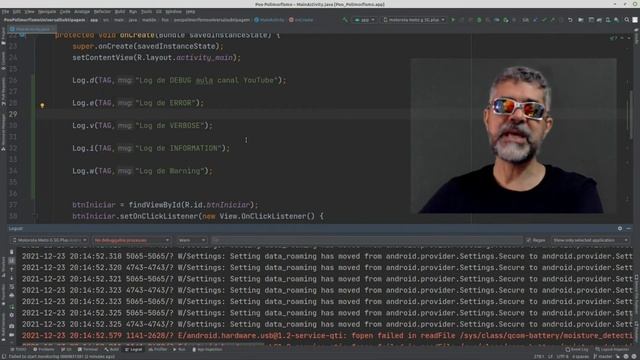Click 'setContentView(R.layout.activity_main)' code line
This screenshot has height=360, width=640.
pyautogui.click(x=156, y=58)
